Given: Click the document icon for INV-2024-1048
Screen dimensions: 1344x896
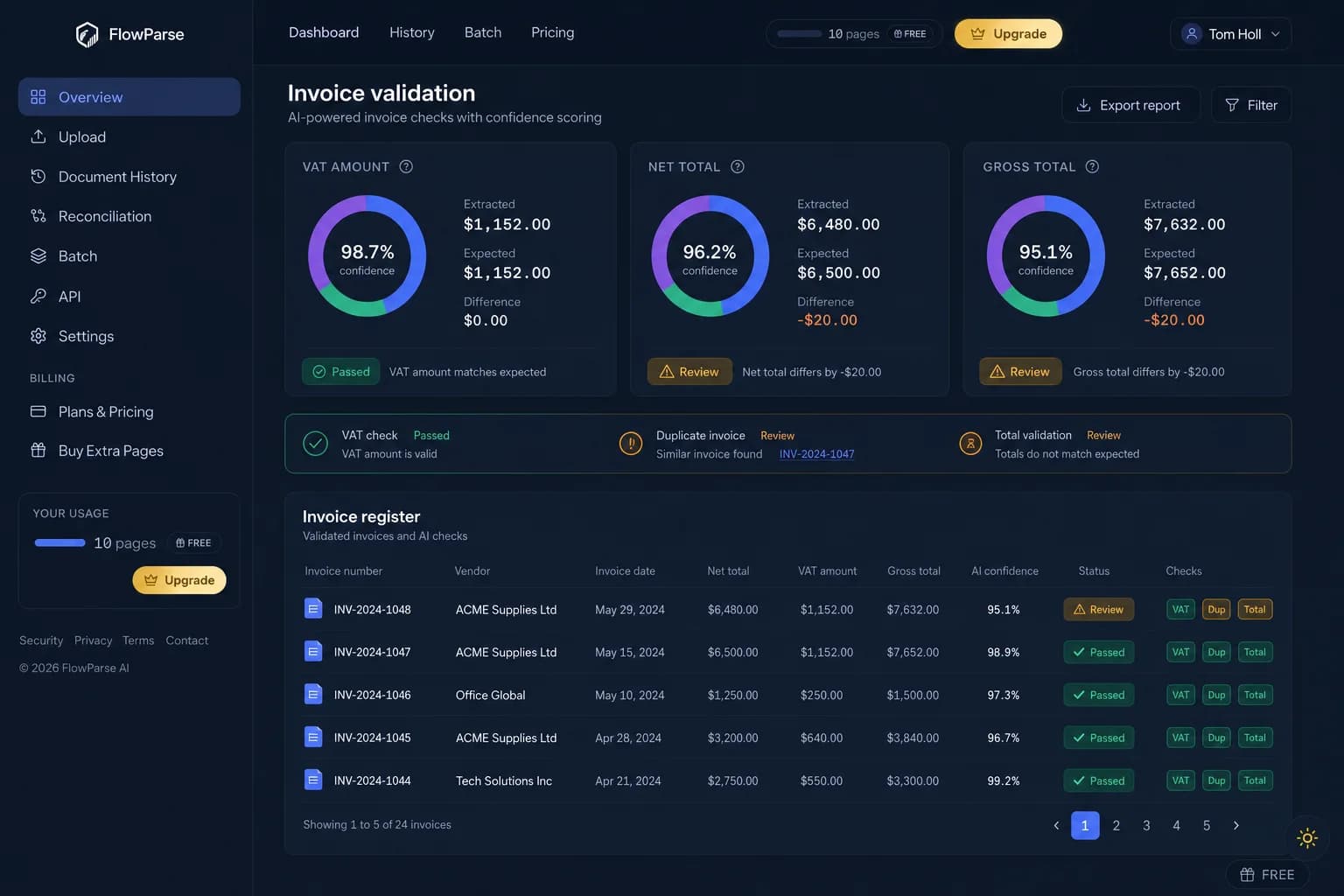Looking at the screenshot, I should click(313, 608).
